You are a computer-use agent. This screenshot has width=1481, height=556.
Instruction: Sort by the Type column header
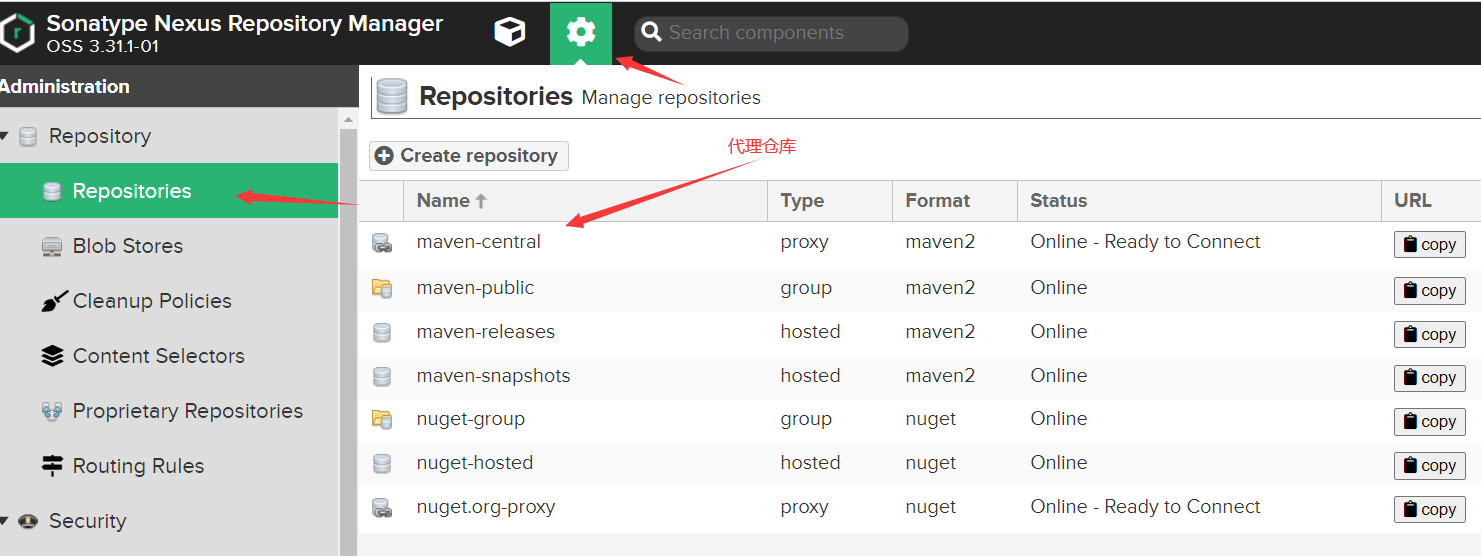(x=829, y=201)
